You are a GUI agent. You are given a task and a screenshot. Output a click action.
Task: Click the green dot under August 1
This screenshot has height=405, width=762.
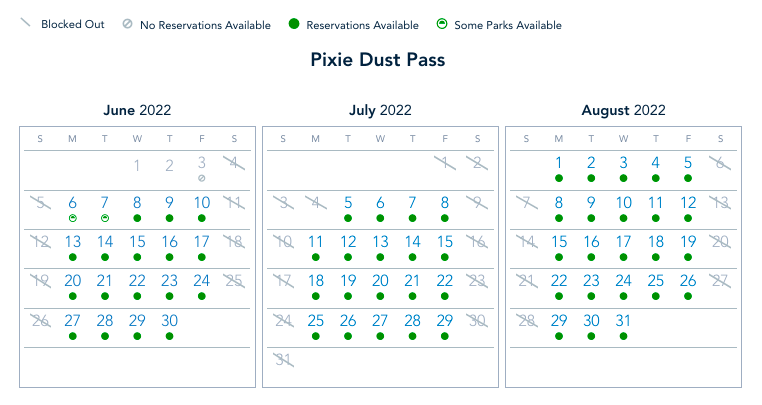[x=559, y=178]
